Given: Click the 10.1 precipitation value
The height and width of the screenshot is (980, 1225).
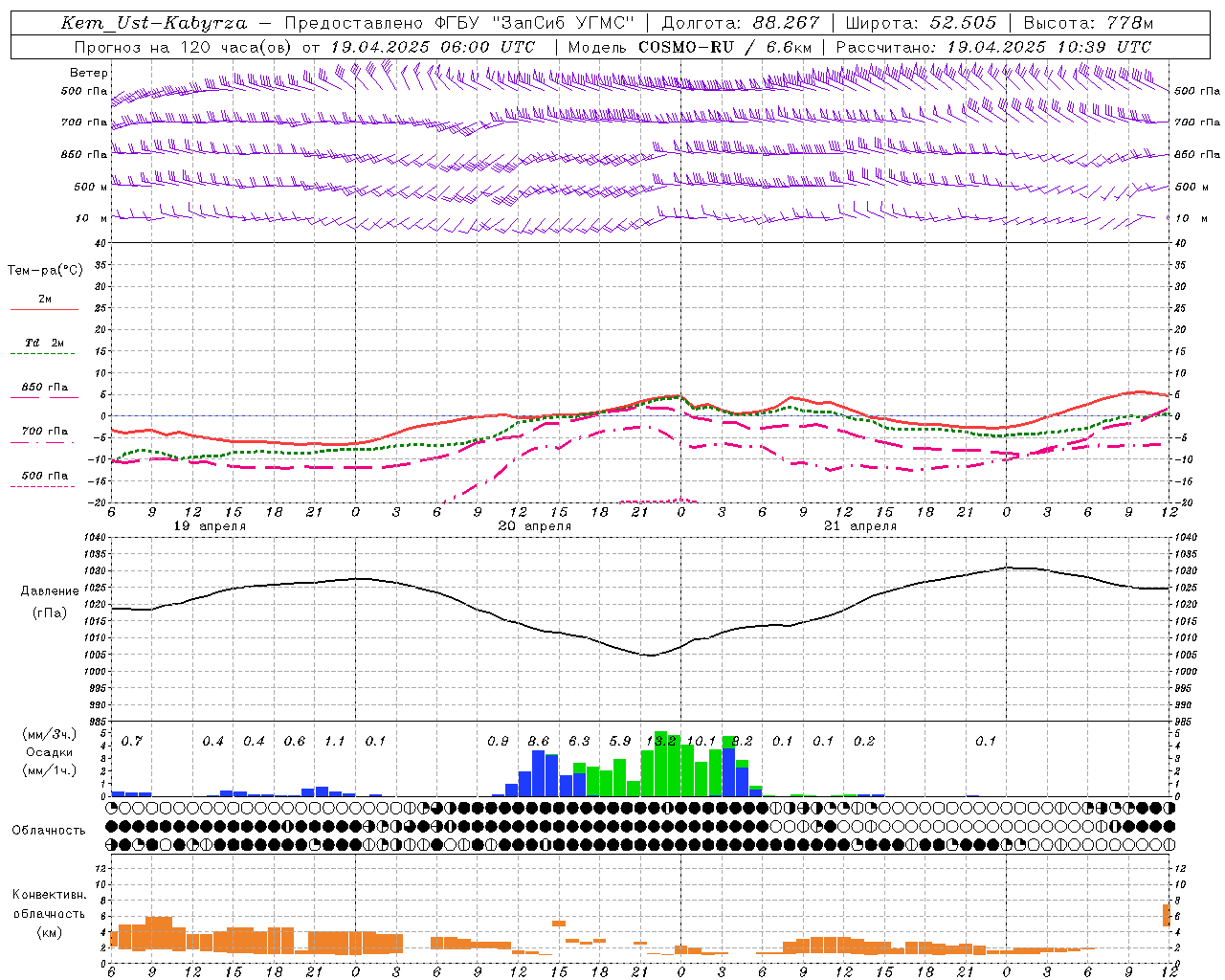Looking at the screenshot, I should point(701,741).
